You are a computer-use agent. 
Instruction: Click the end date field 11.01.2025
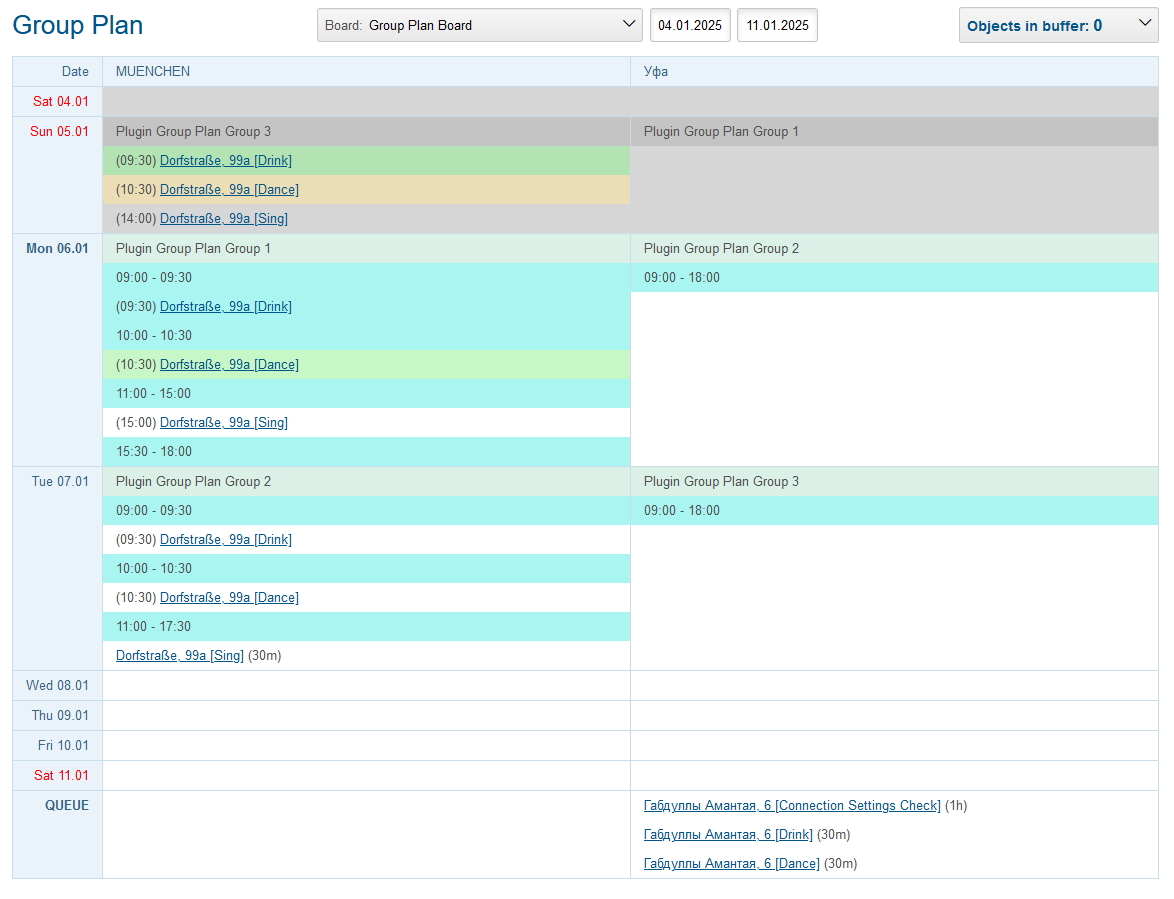[777, 25]
